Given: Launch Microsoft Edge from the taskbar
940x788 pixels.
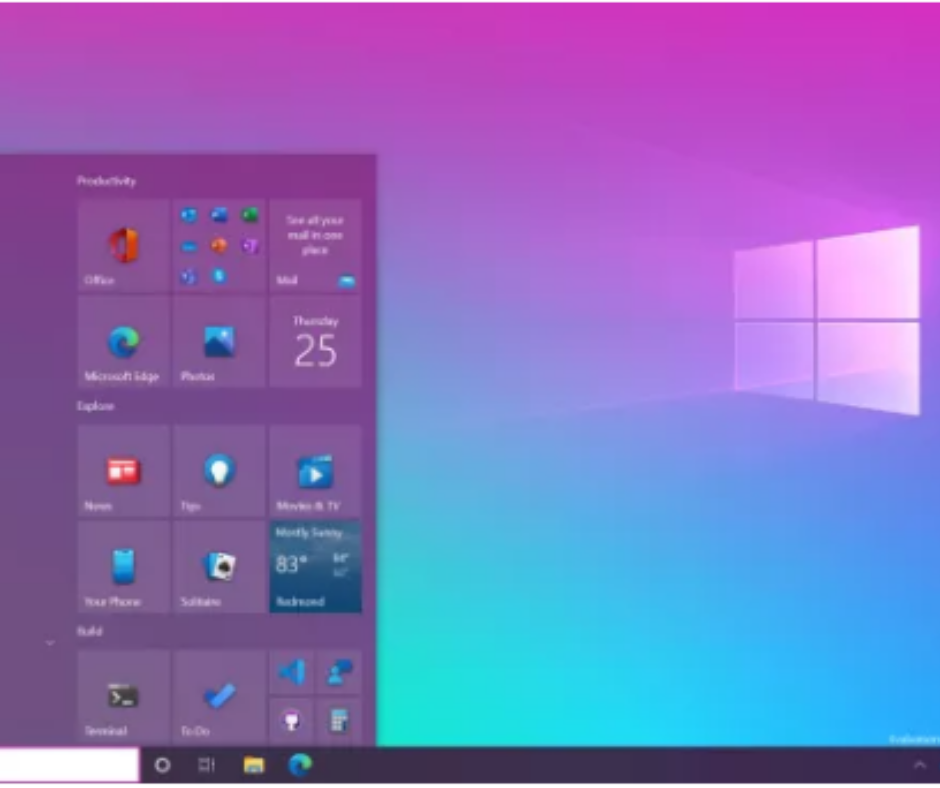Looking at the screenshot, I should tap(300, 765).
